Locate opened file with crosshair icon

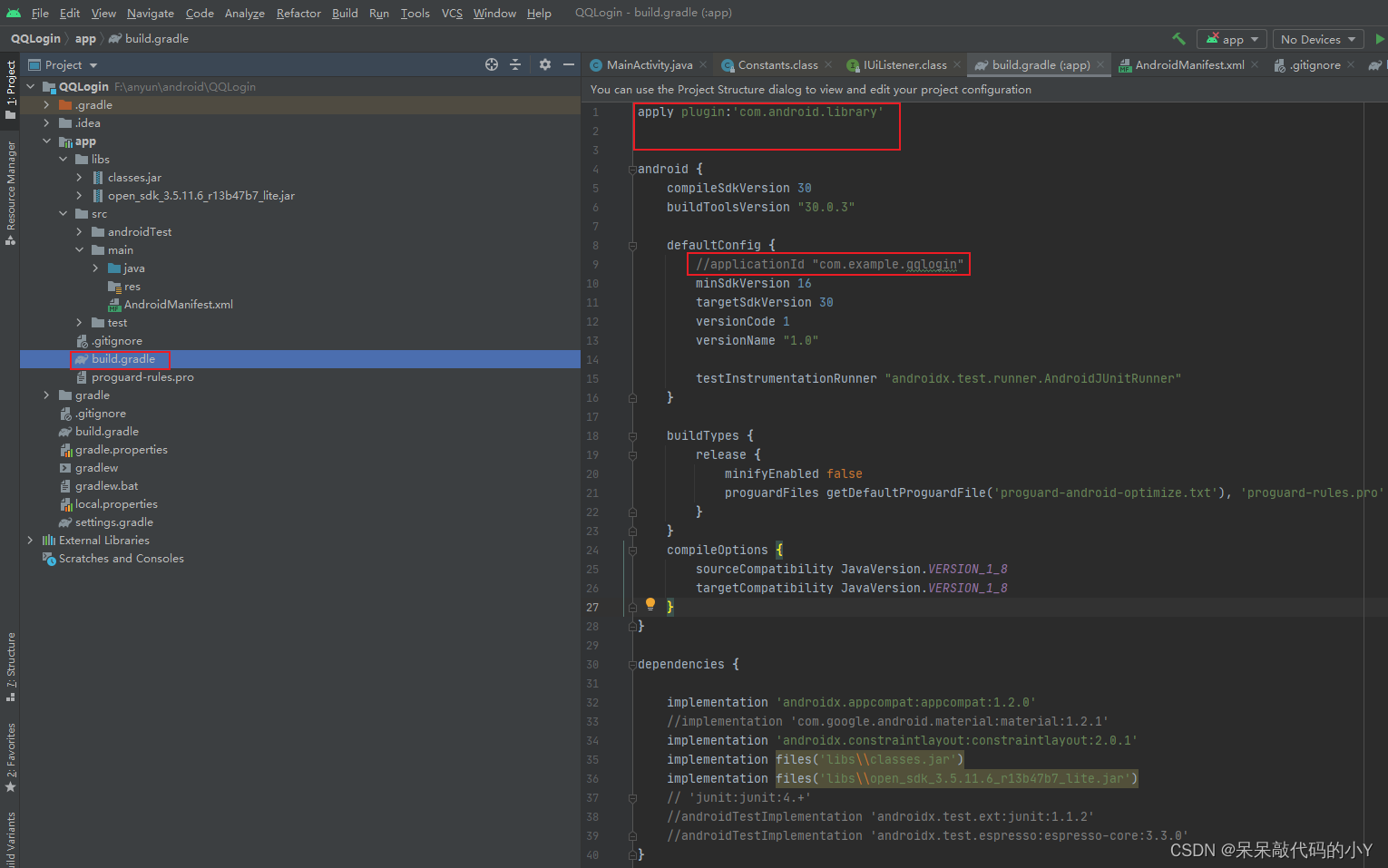coord(492,64)
